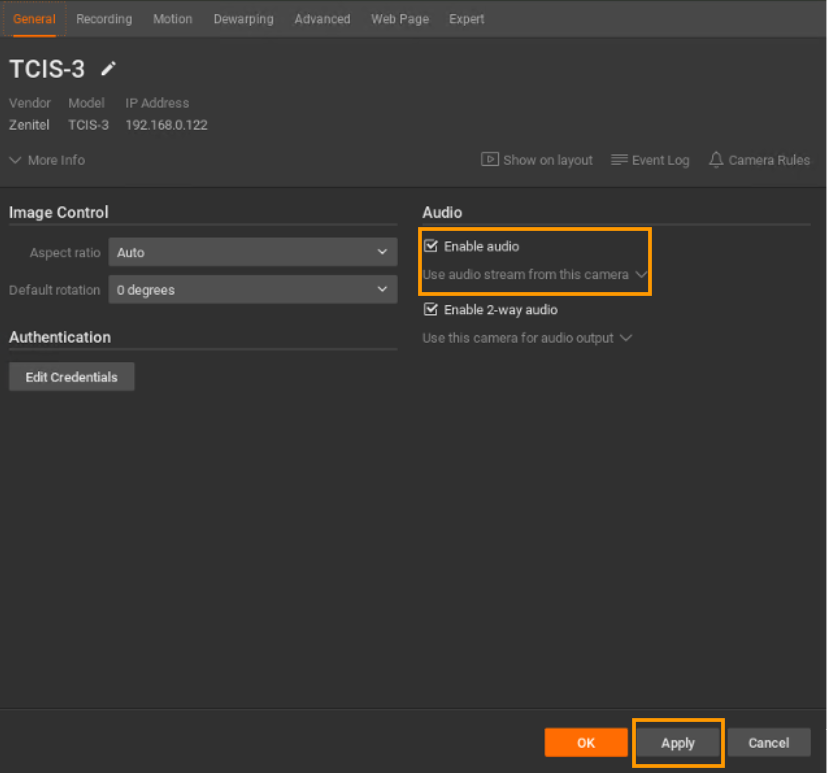The image size is (830, 776).
Task: Confirm settings with the OK button
Action: pos(586,743)
